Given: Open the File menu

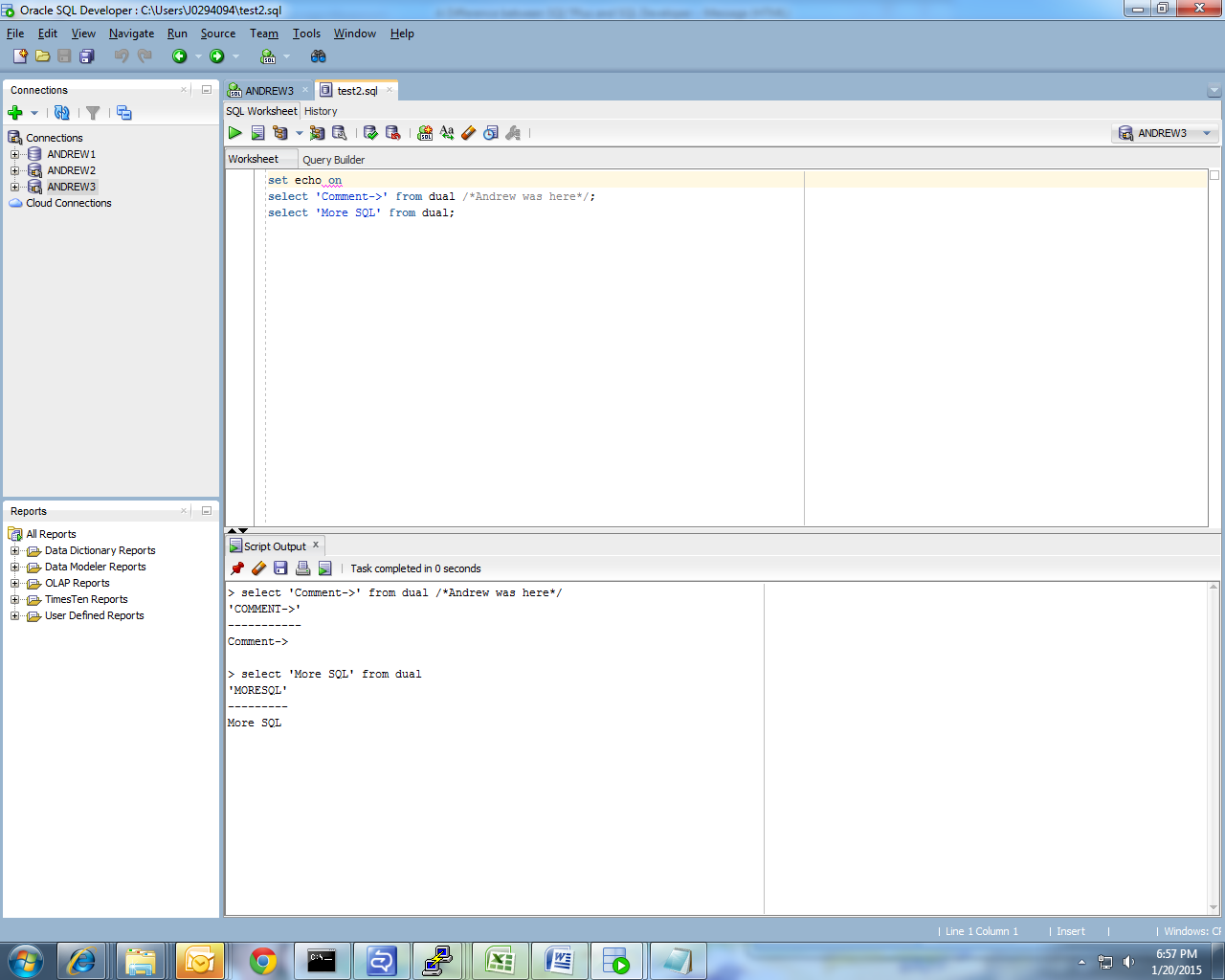Looking at the screenshot, I should point(15,33).
